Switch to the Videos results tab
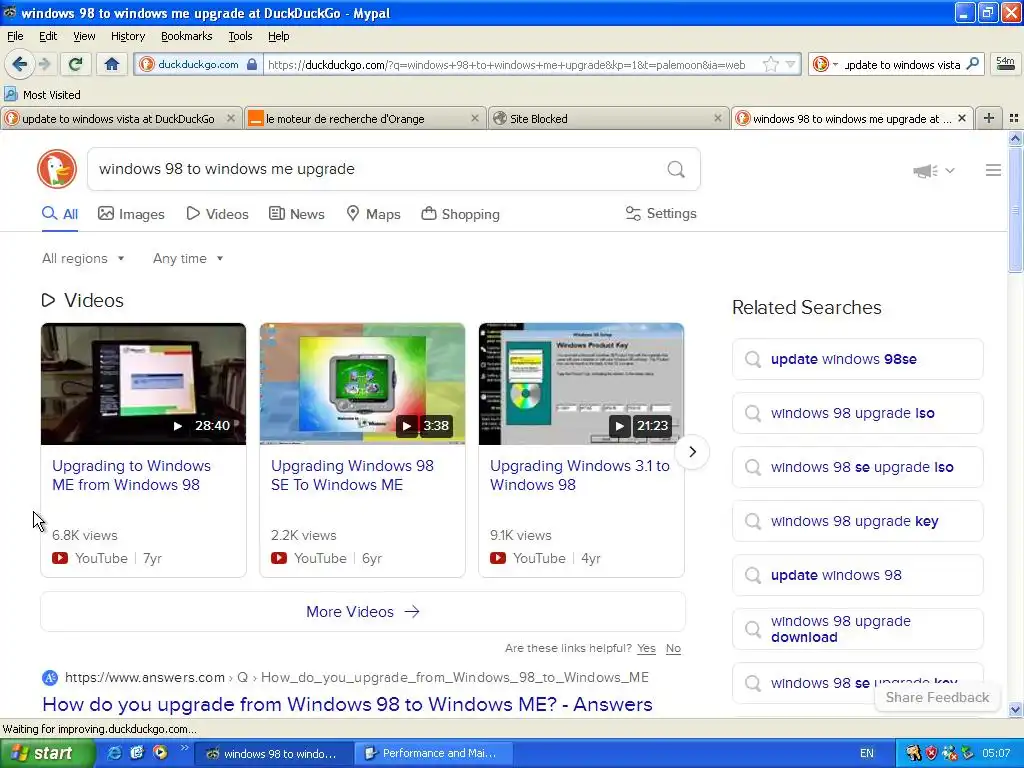This screenshot has width=1024, height=768. tap(217, 214)
